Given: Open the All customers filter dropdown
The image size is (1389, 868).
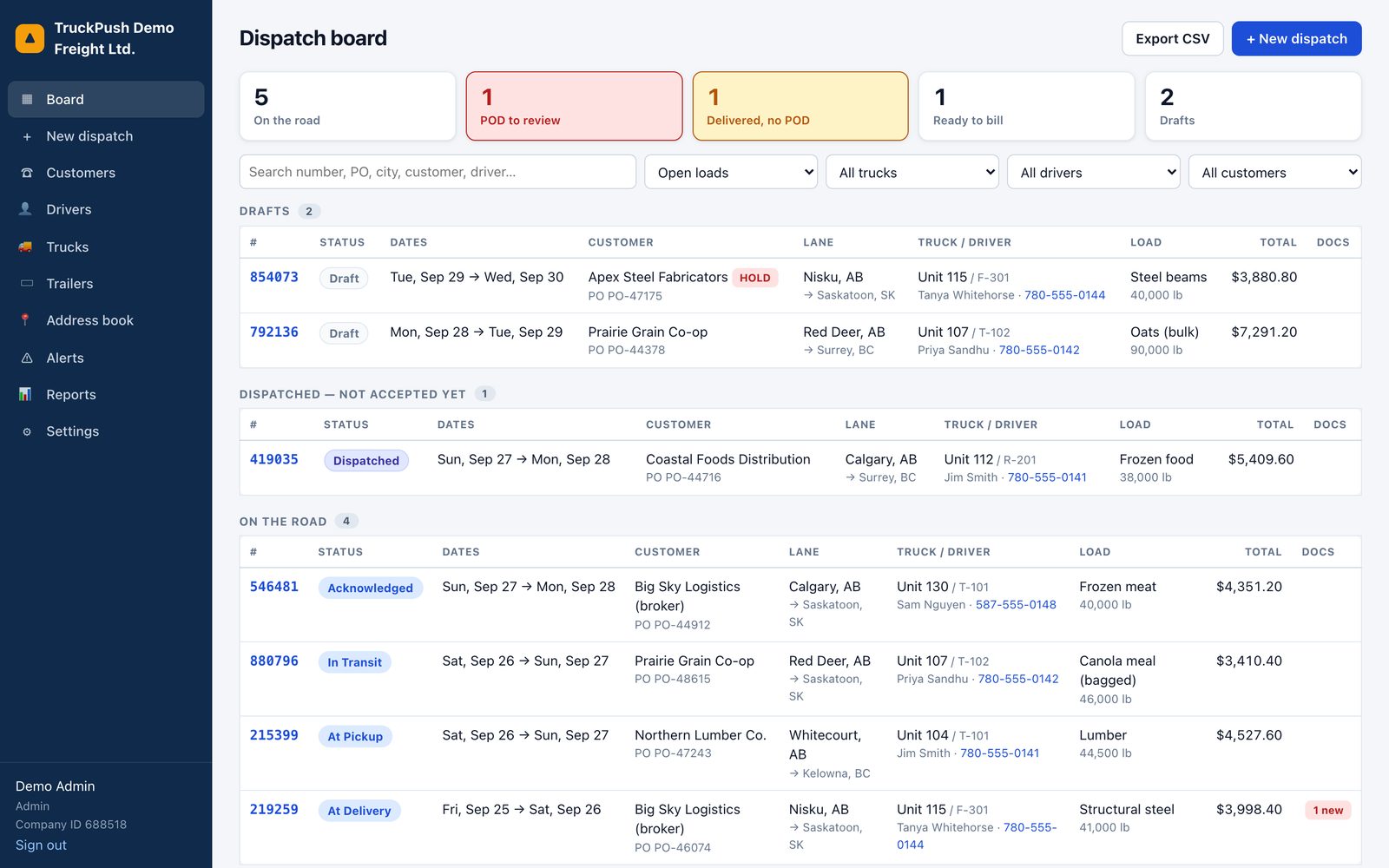Looking at the screenshot, I should (1275, 172).
